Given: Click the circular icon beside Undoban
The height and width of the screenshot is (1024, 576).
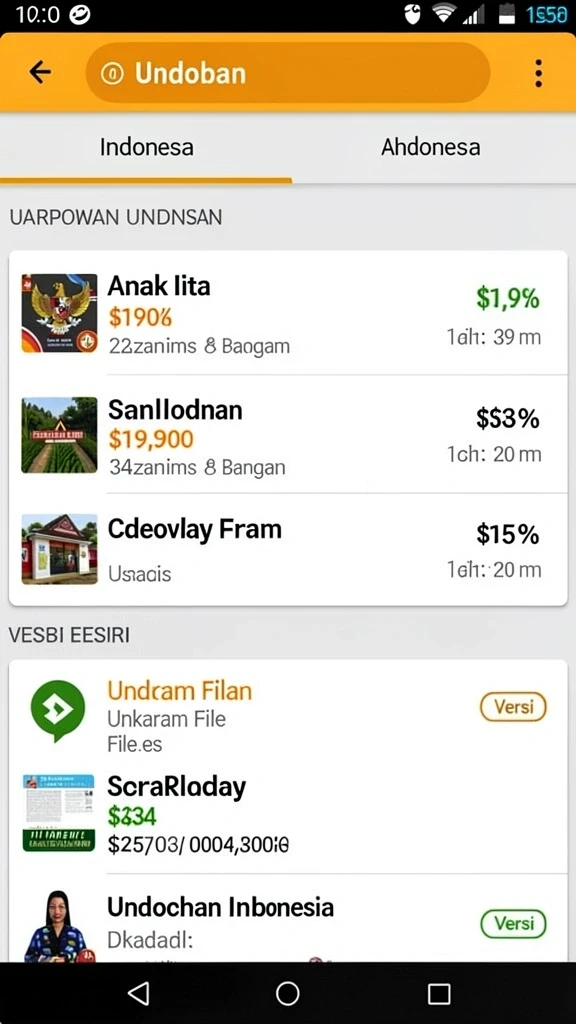Looking at the screenshot, I should (112, 74).
